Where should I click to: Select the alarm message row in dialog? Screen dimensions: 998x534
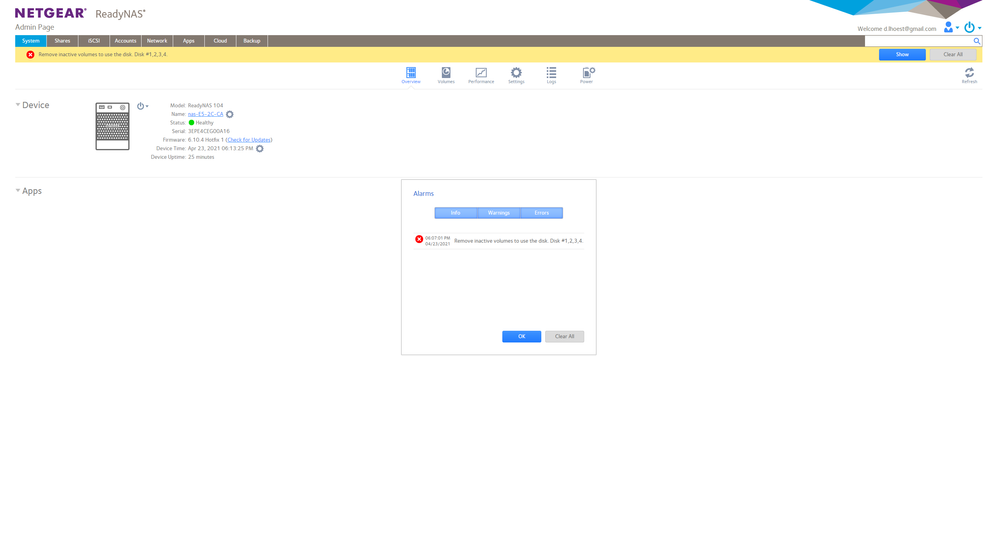click(x=499, y=241)
